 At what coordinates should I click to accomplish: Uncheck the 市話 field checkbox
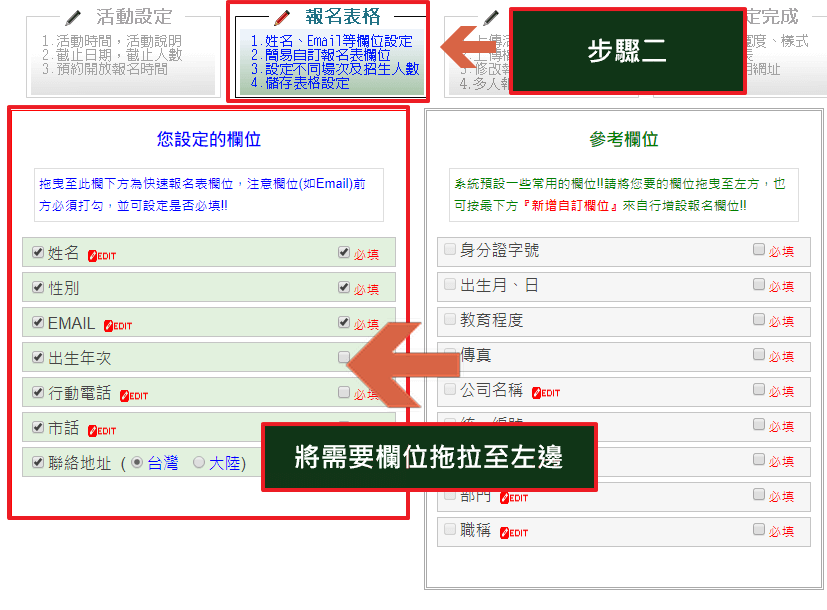click(x=38, y=427)
